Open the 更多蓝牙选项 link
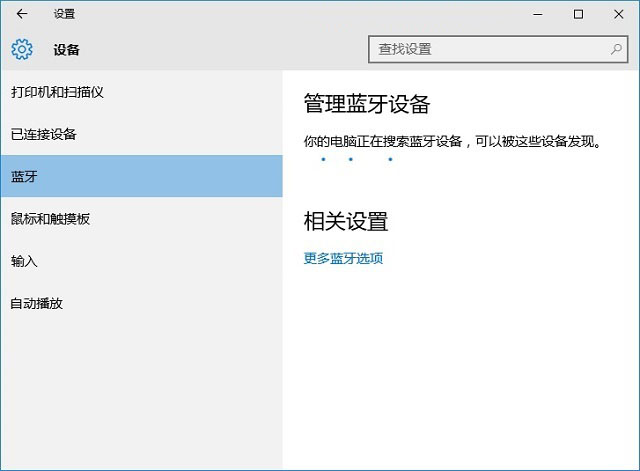Screen dimensions: 640x471 (x=343, y=258)
